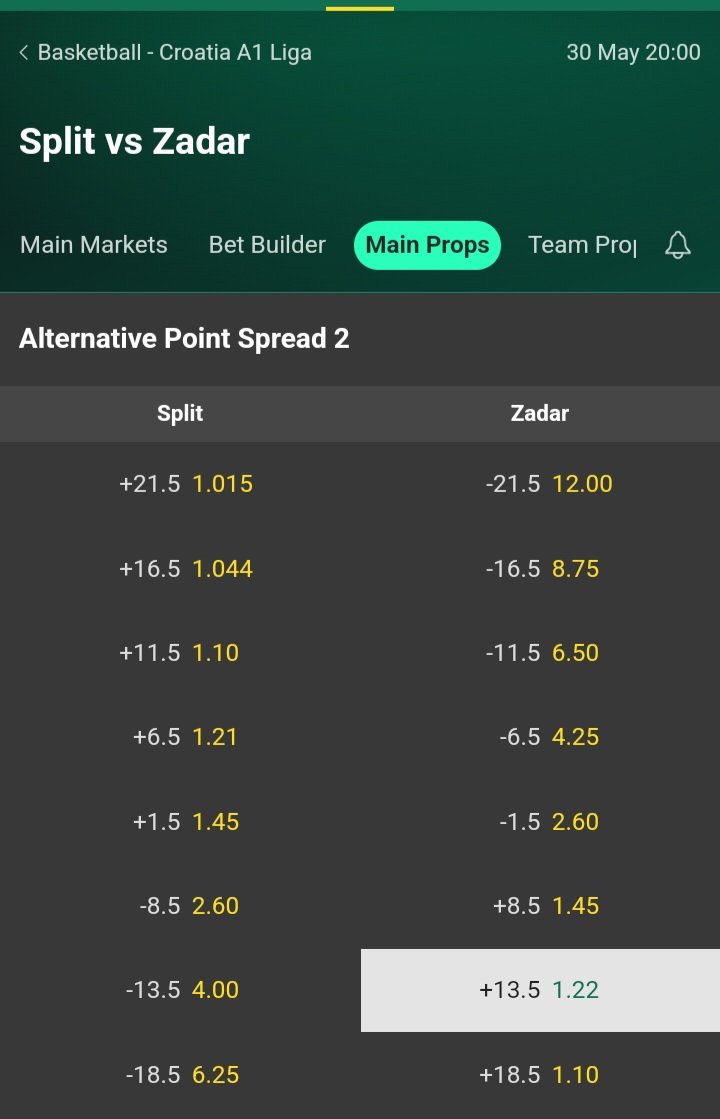Open the Team Props tab
This screenshot has width=720, height=1119.
(582, 245)
